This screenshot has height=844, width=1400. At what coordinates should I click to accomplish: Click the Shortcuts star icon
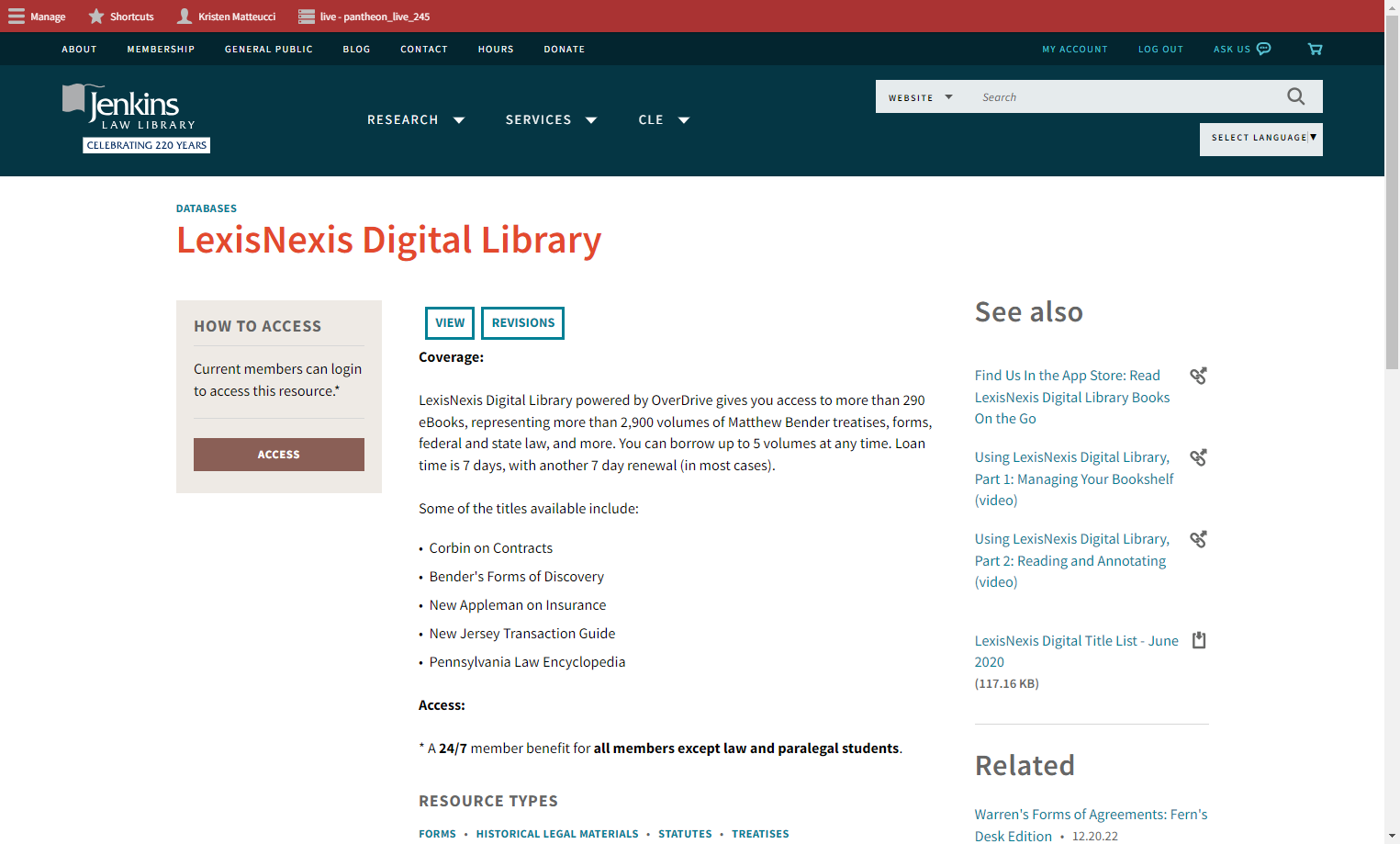pos(96,17)
